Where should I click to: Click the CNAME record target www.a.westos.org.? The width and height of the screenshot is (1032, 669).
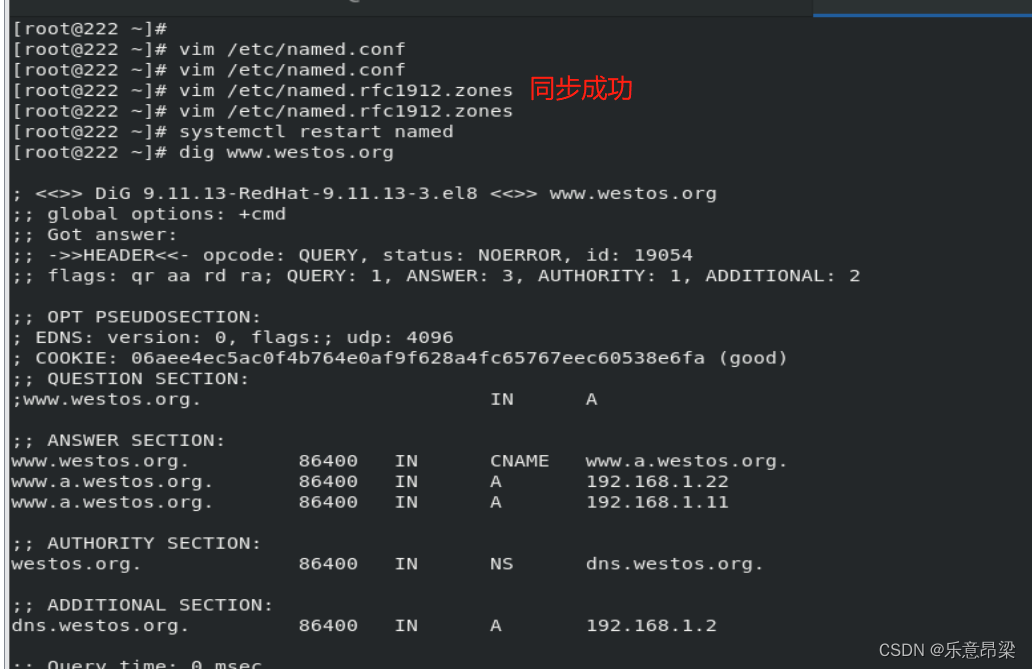click(x=686, y=461)
